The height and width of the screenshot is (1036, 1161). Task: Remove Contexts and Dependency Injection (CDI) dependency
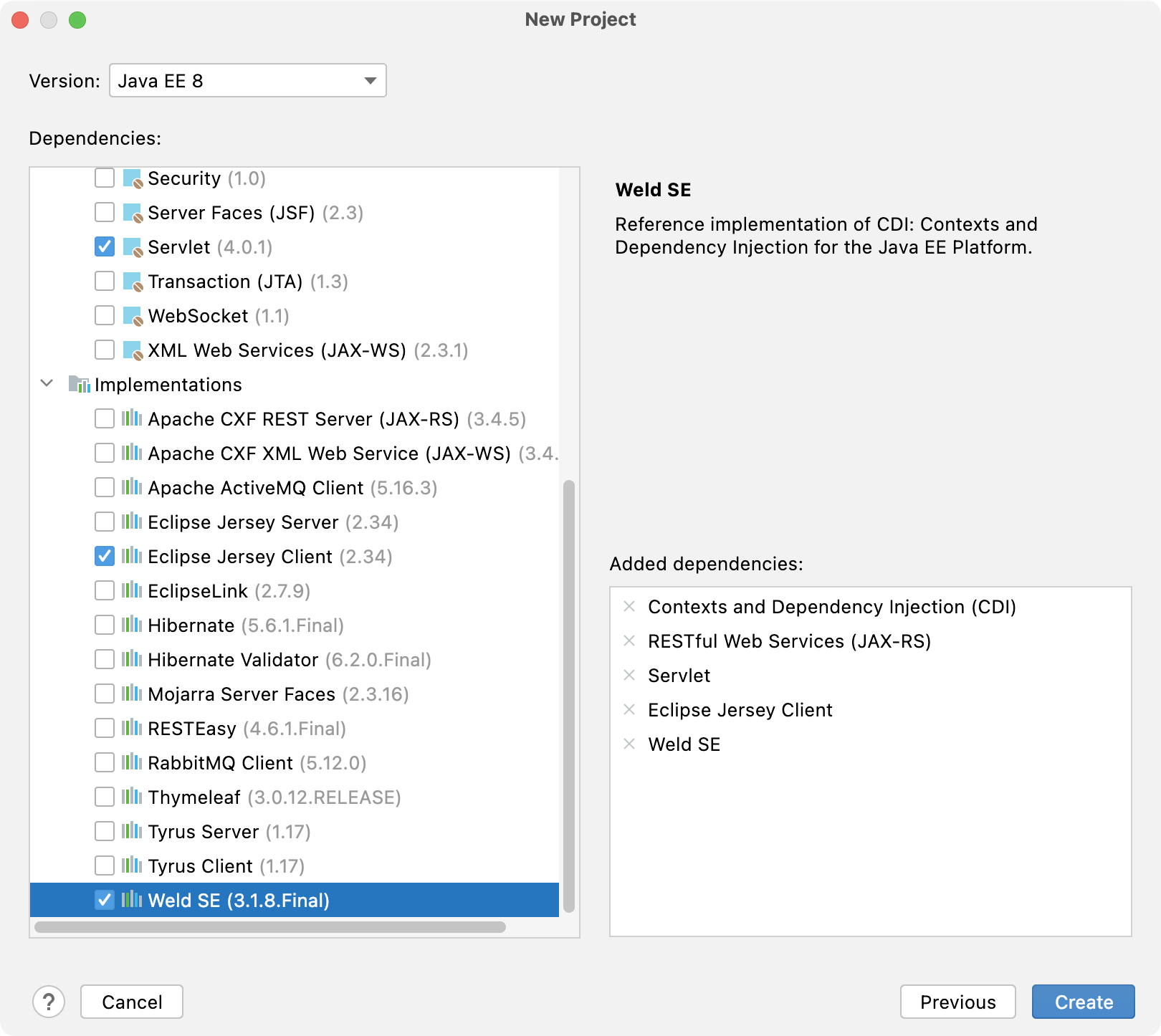coord(629,607)
